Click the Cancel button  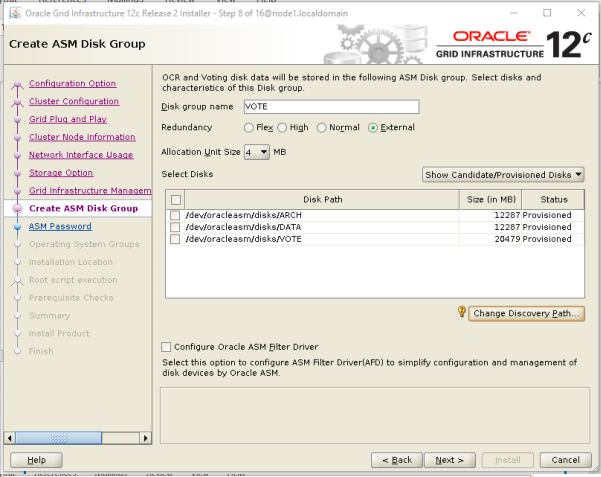(x=565, y=460)
